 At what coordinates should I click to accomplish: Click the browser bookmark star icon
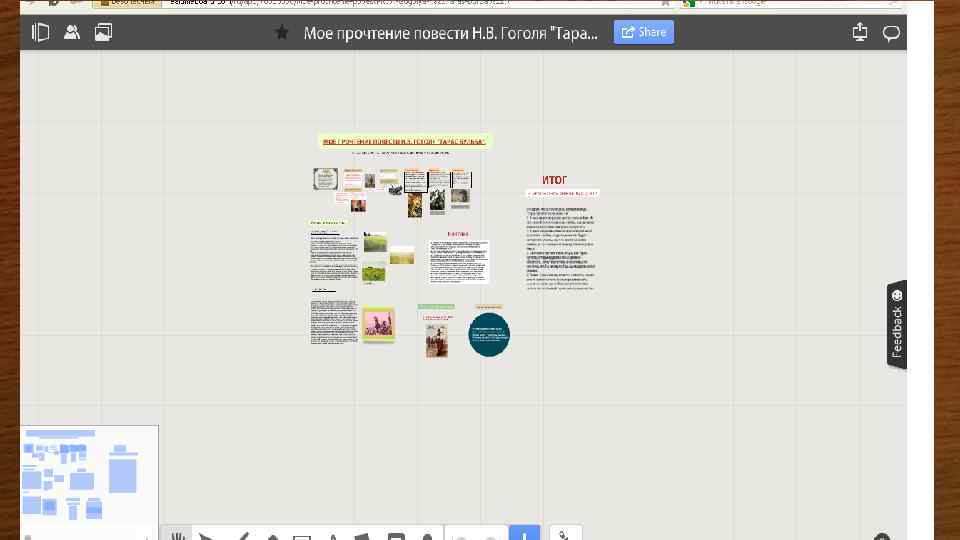click(665, 3)
